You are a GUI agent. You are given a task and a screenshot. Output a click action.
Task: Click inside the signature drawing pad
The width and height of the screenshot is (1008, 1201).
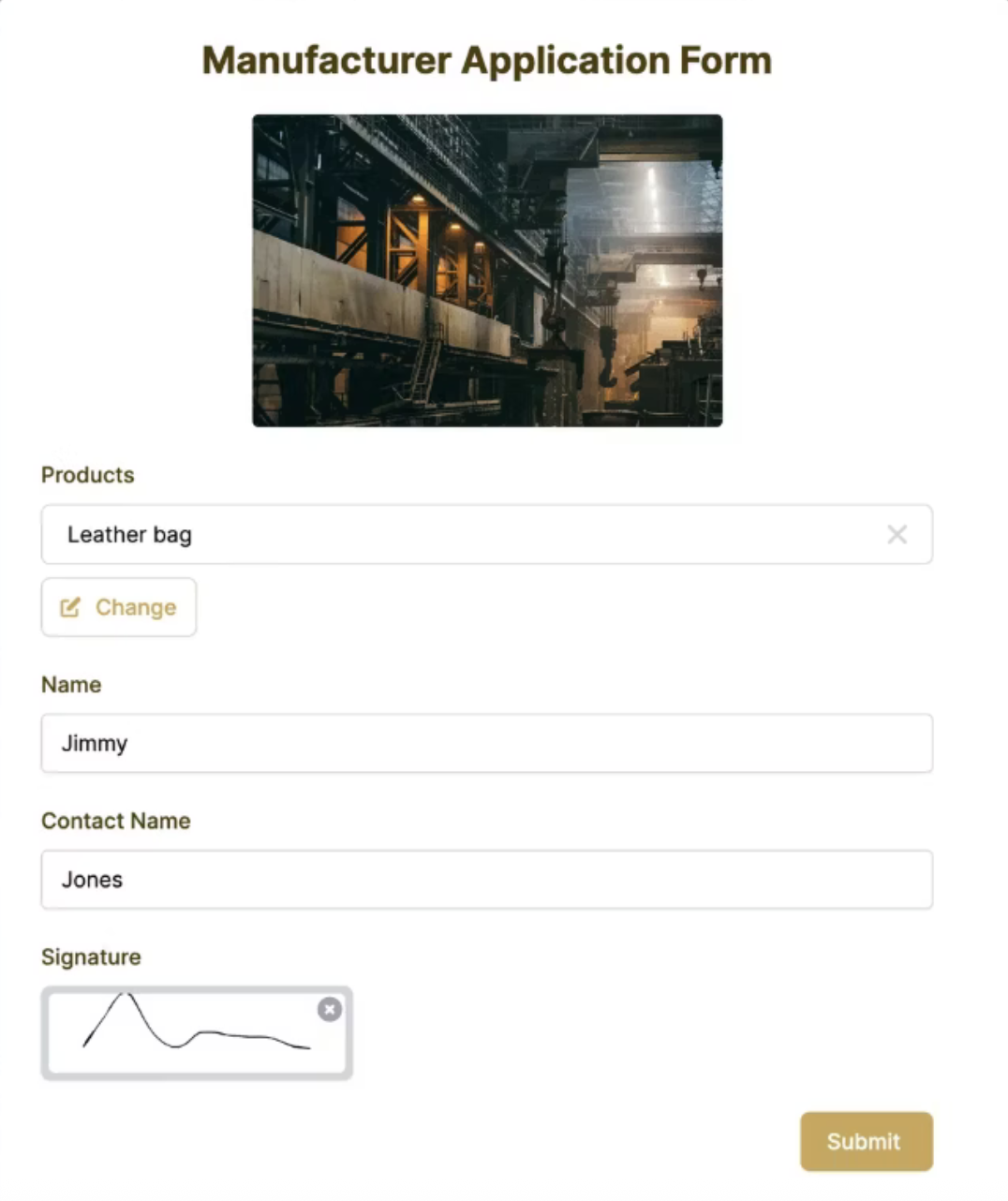pos(197,1032)
